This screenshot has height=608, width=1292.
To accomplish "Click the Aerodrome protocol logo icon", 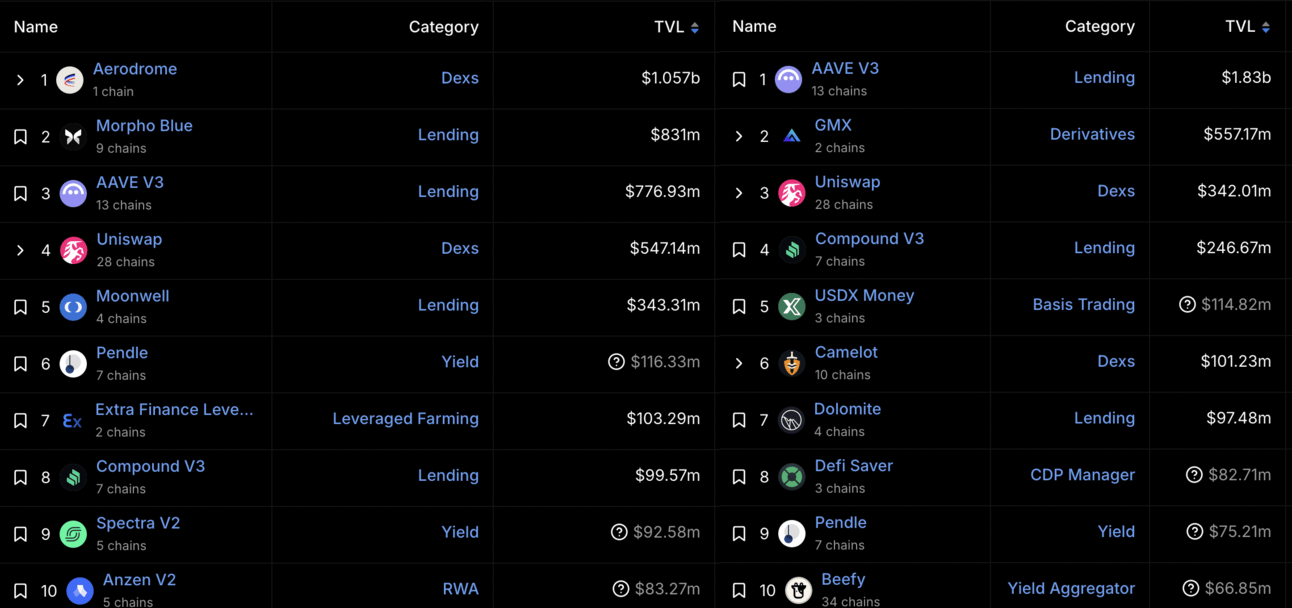I will (70, 80).
